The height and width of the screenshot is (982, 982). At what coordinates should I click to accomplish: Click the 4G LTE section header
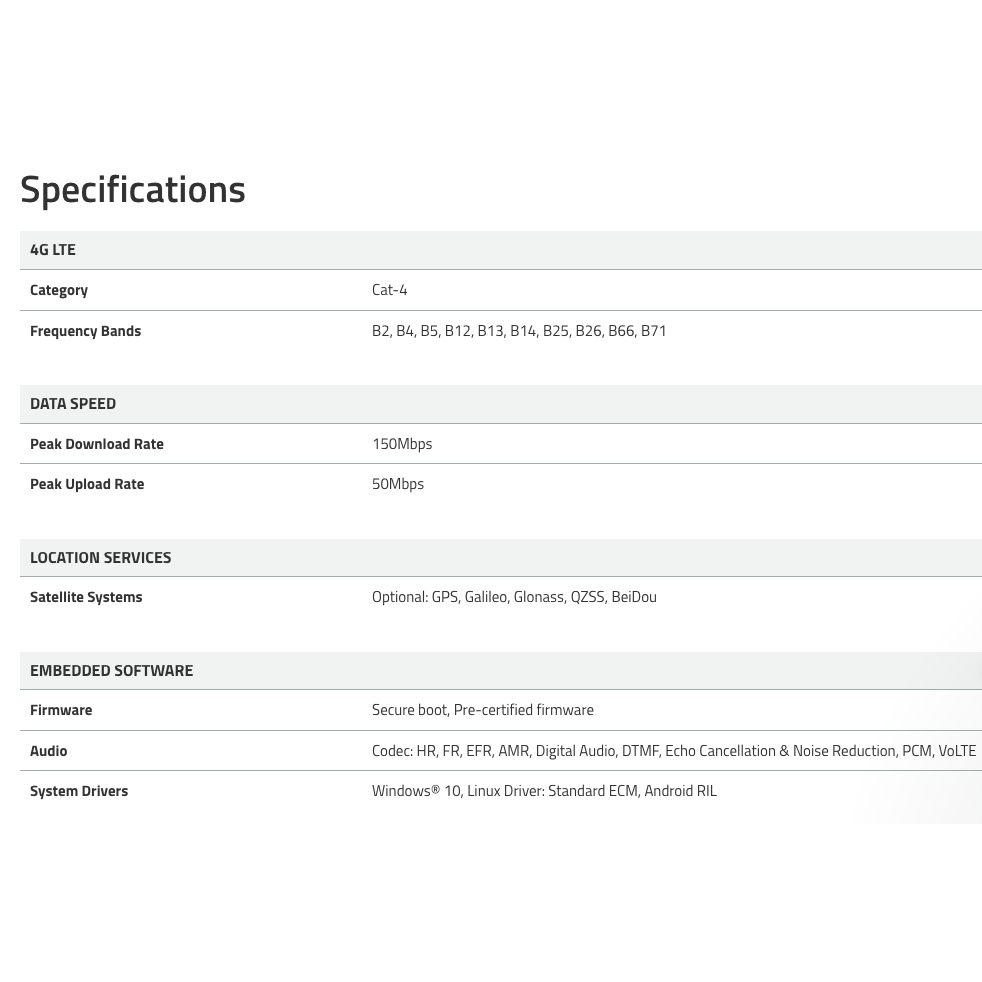pos(53,249)
